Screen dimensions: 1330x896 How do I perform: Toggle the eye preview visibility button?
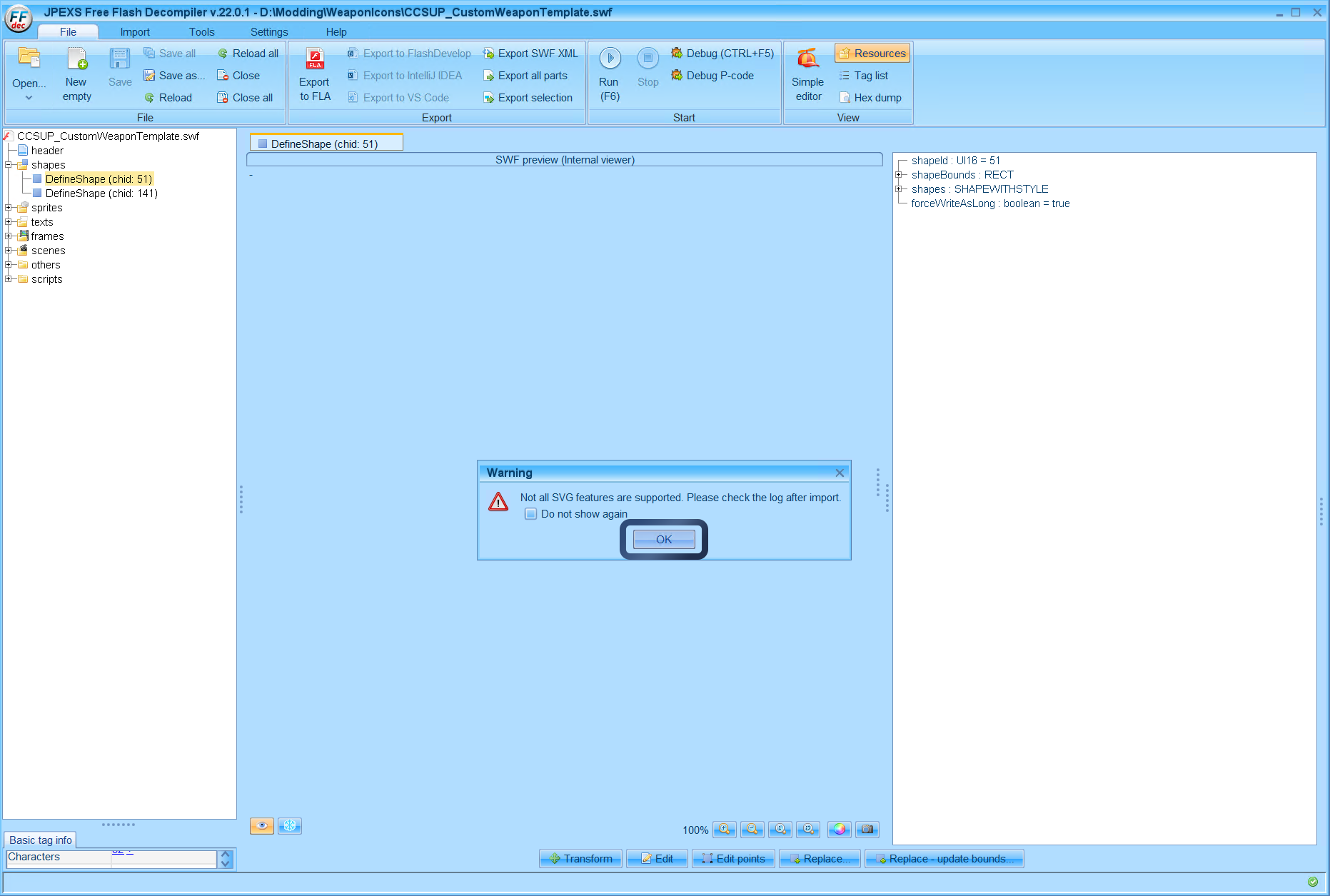click(261, 825)
